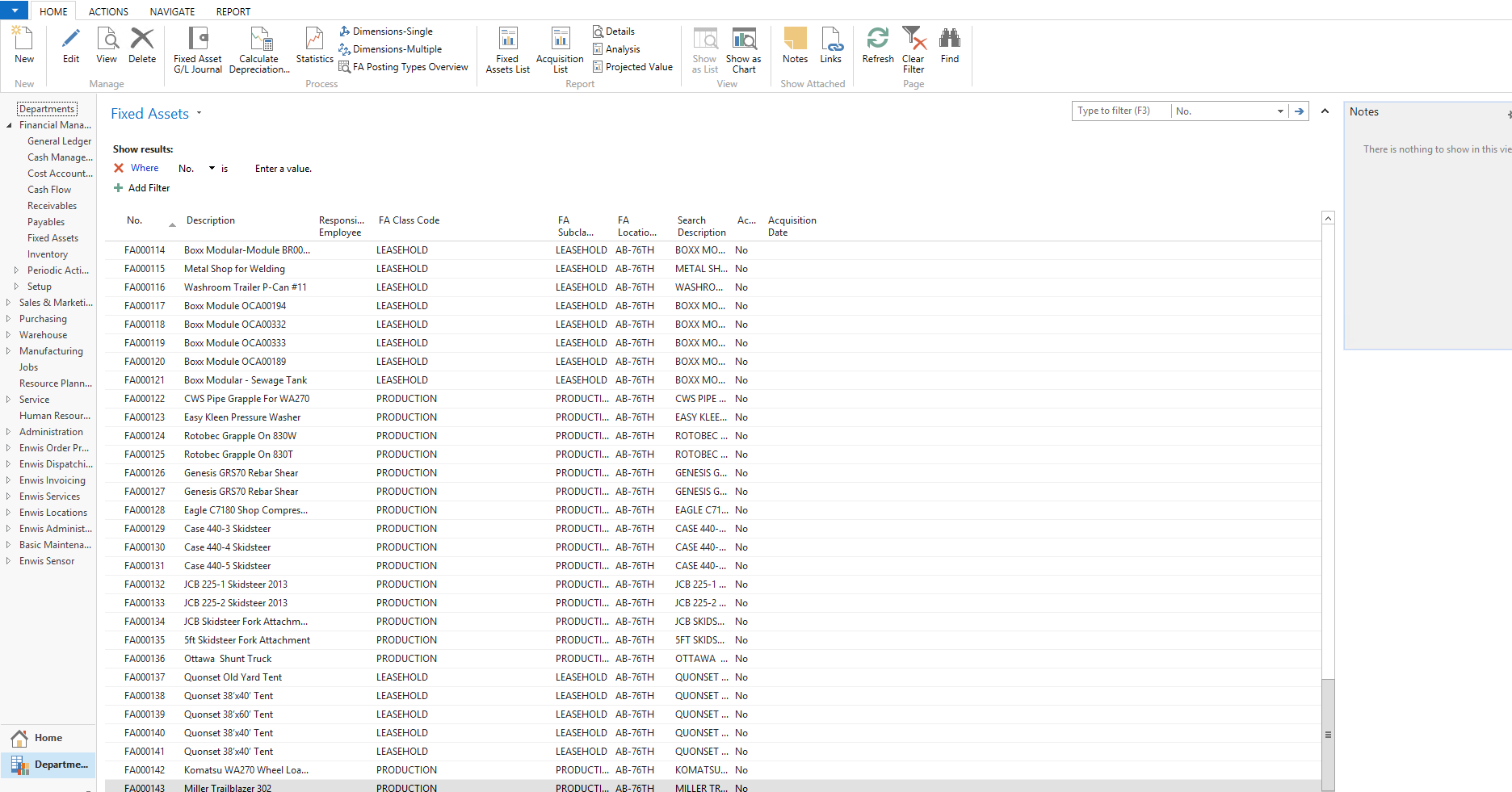Sort by Acquisition Date column header
Image resolution: width=1512 pixels, height=792 pixels.
(x=792, y=226)
